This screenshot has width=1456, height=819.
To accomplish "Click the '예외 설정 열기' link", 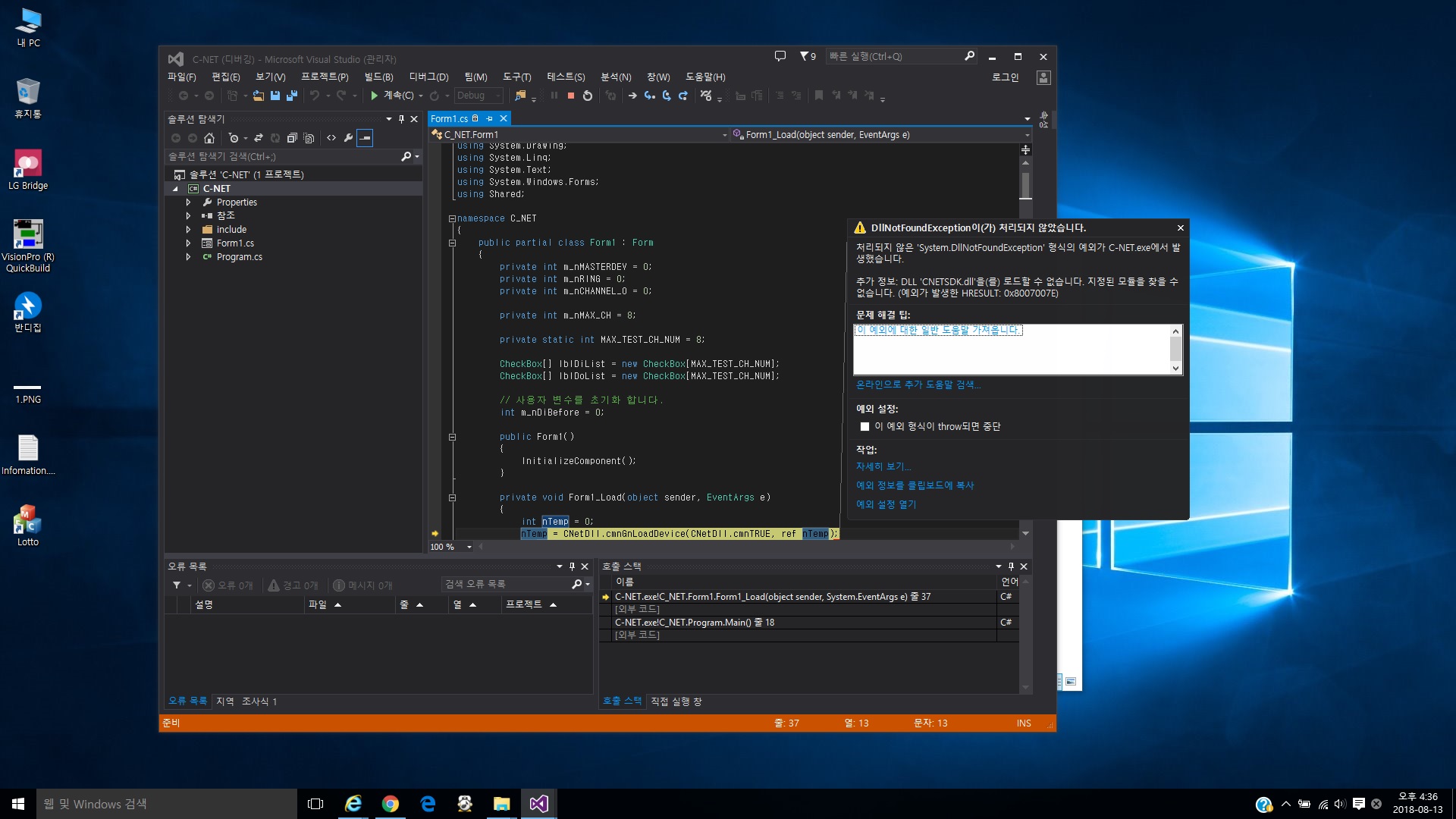I will coord(886,504).
